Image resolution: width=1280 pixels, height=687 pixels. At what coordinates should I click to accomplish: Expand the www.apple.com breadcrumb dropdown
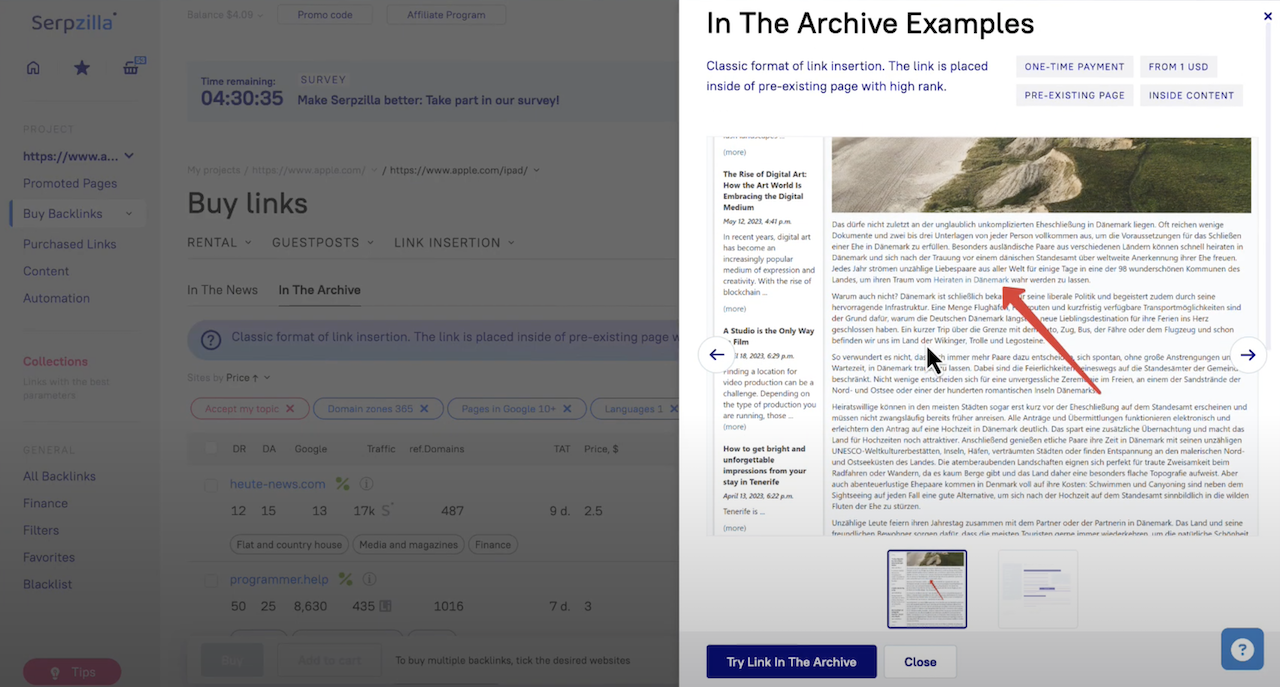[x=374, y=170]
